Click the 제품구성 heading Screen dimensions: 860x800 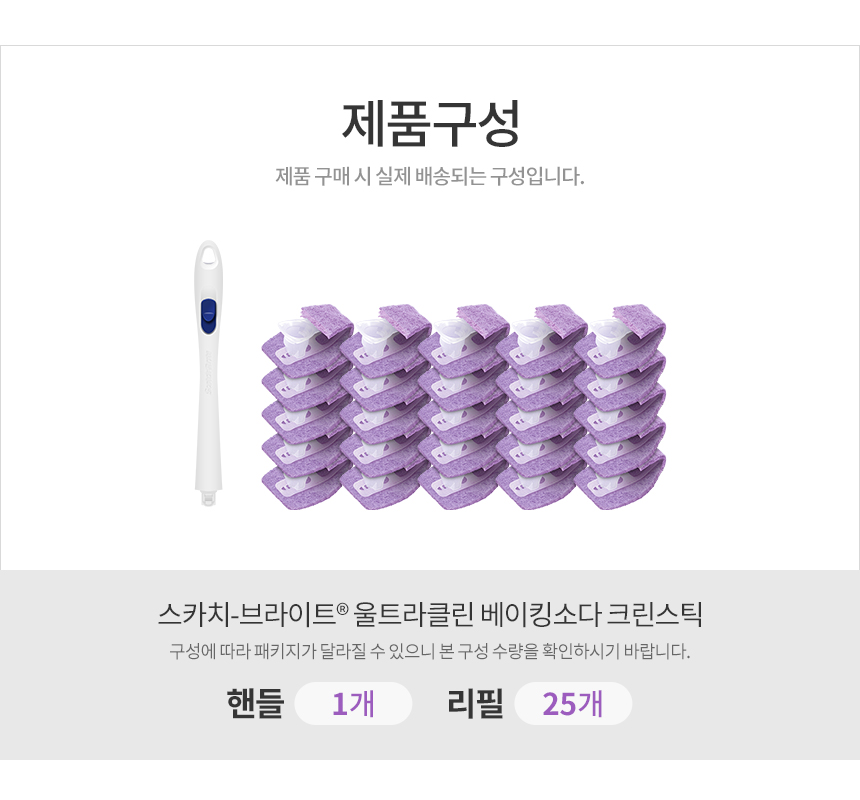pos(431,124)
